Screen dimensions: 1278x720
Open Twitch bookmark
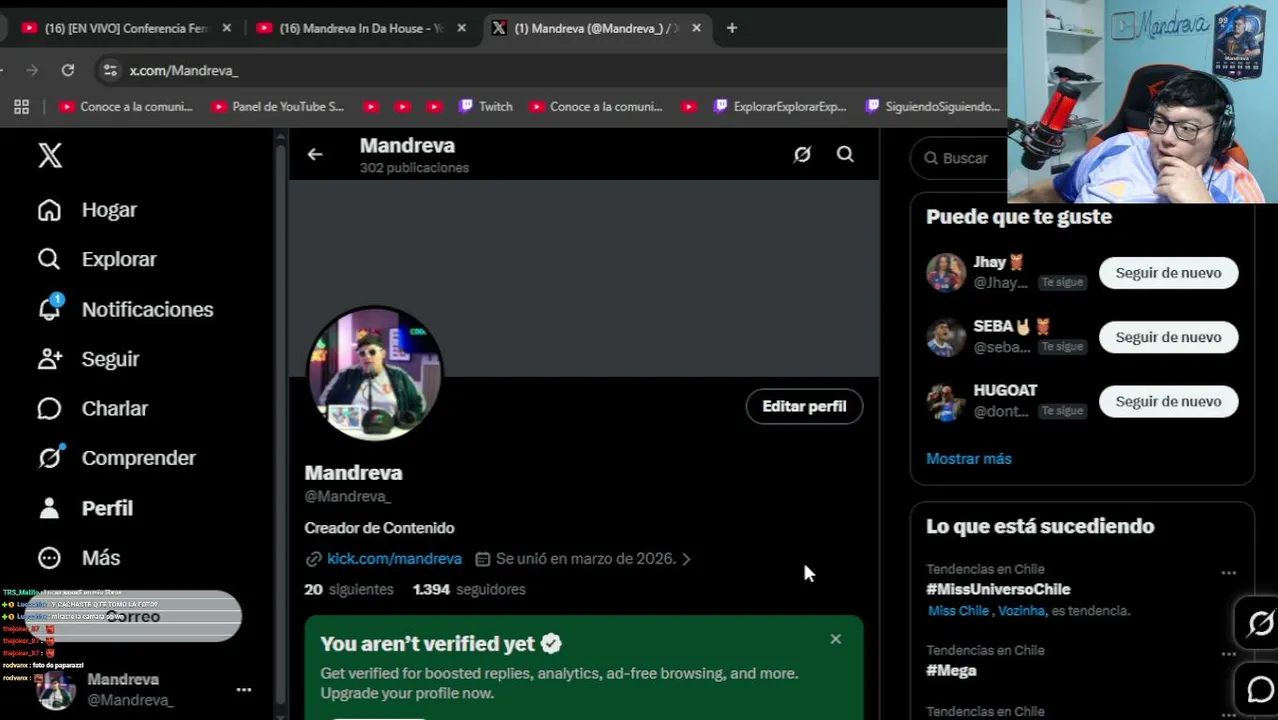485,107
